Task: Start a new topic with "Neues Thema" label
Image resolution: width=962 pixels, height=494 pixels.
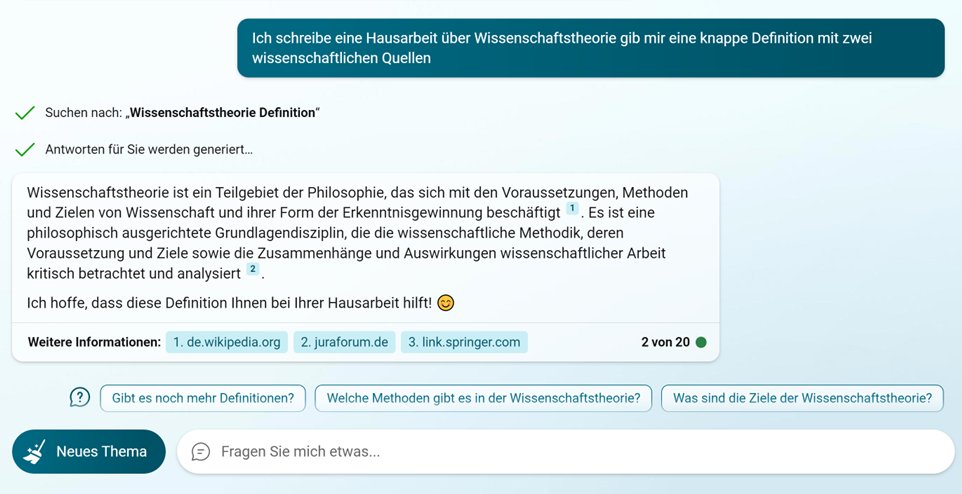Action: (x=101, y=452)
